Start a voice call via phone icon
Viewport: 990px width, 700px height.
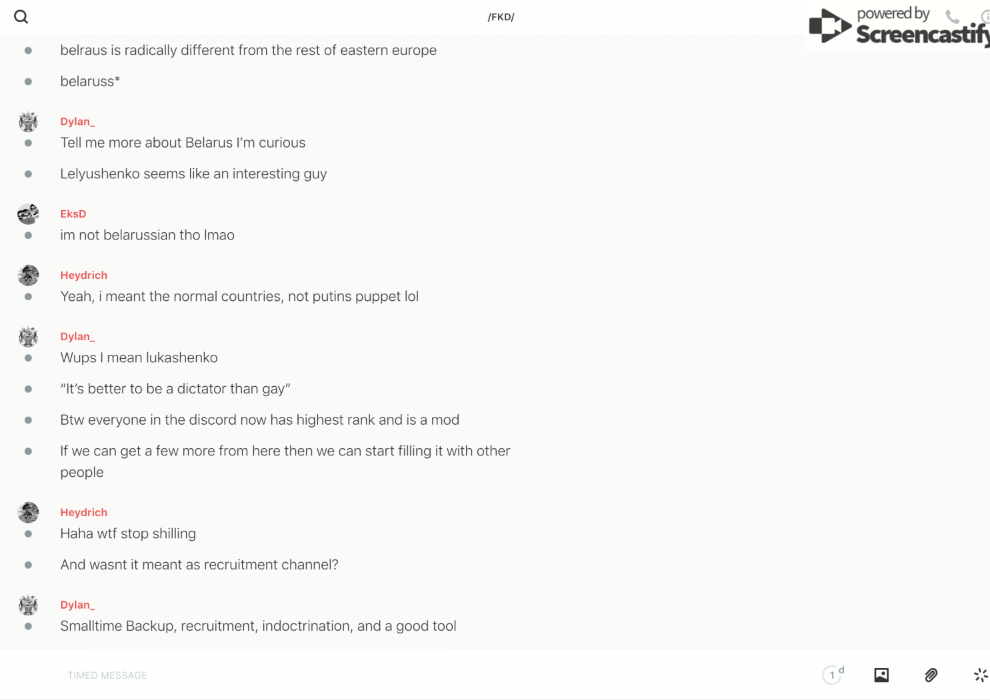pyautogui.click(x=952, y=17)
